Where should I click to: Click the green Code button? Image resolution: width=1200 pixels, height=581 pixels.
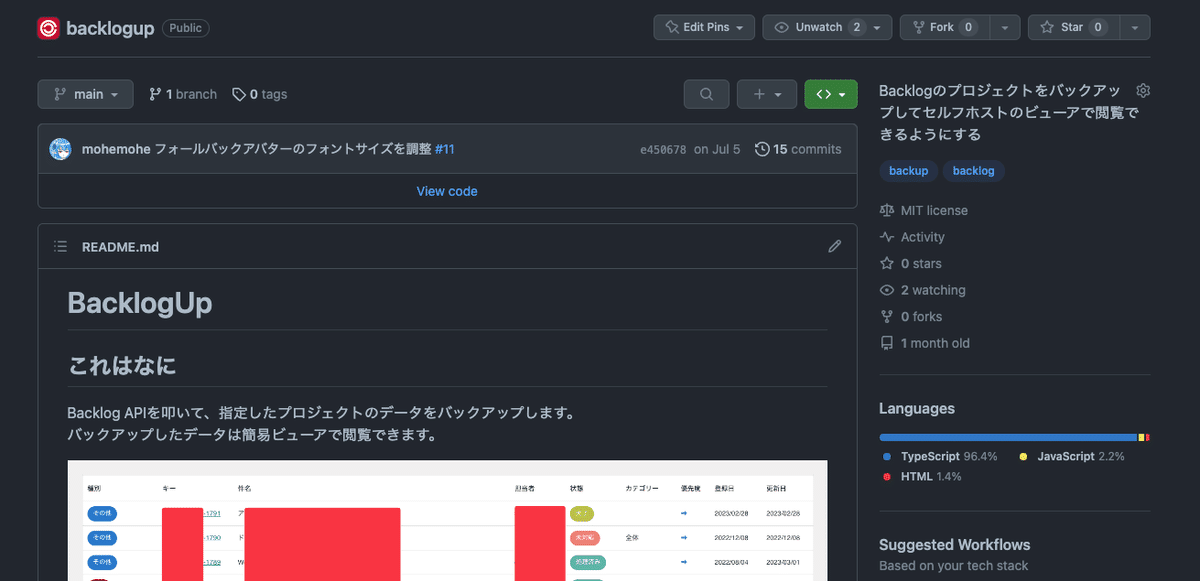tap(824, 93)
